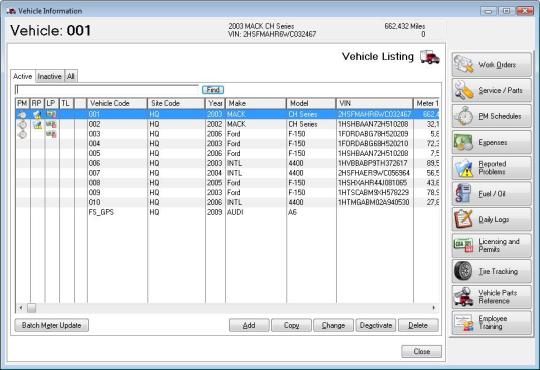Switch to the Active tab
This screenshot has width=540, height=370.
pos(23,76)
